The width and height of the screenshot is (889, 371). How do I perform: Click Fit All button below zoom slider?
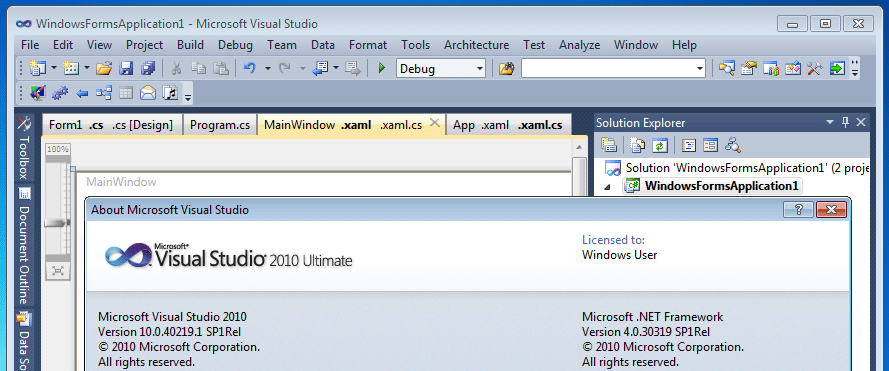coord(57,271)
